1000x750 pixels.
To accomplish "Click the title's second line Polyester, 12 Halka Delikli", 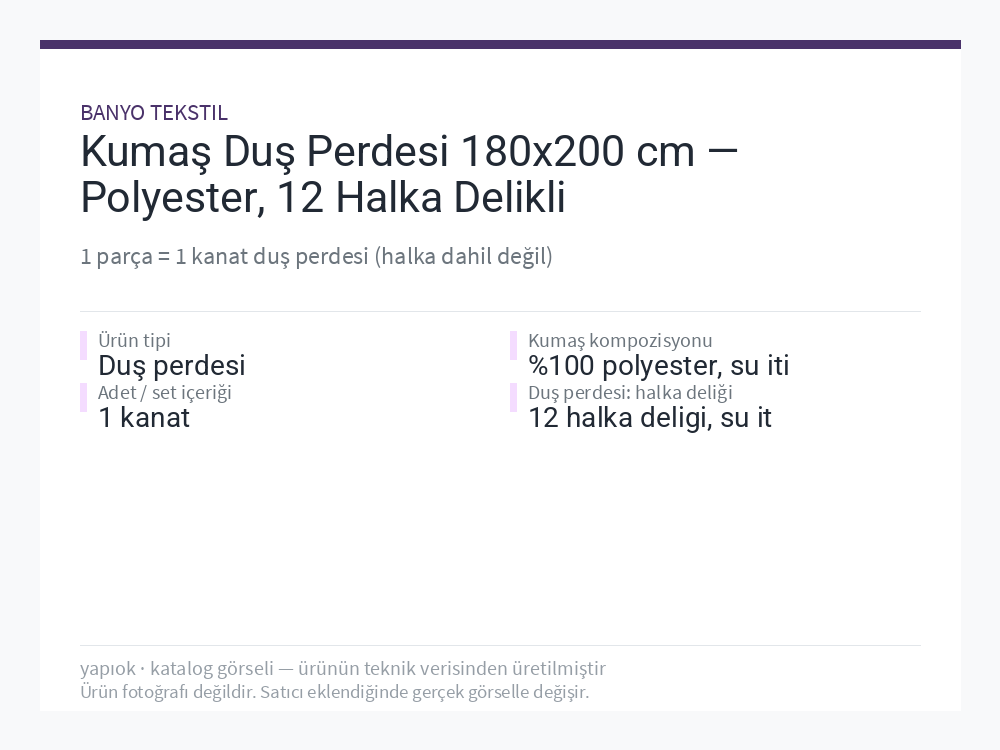I will 323,198.
